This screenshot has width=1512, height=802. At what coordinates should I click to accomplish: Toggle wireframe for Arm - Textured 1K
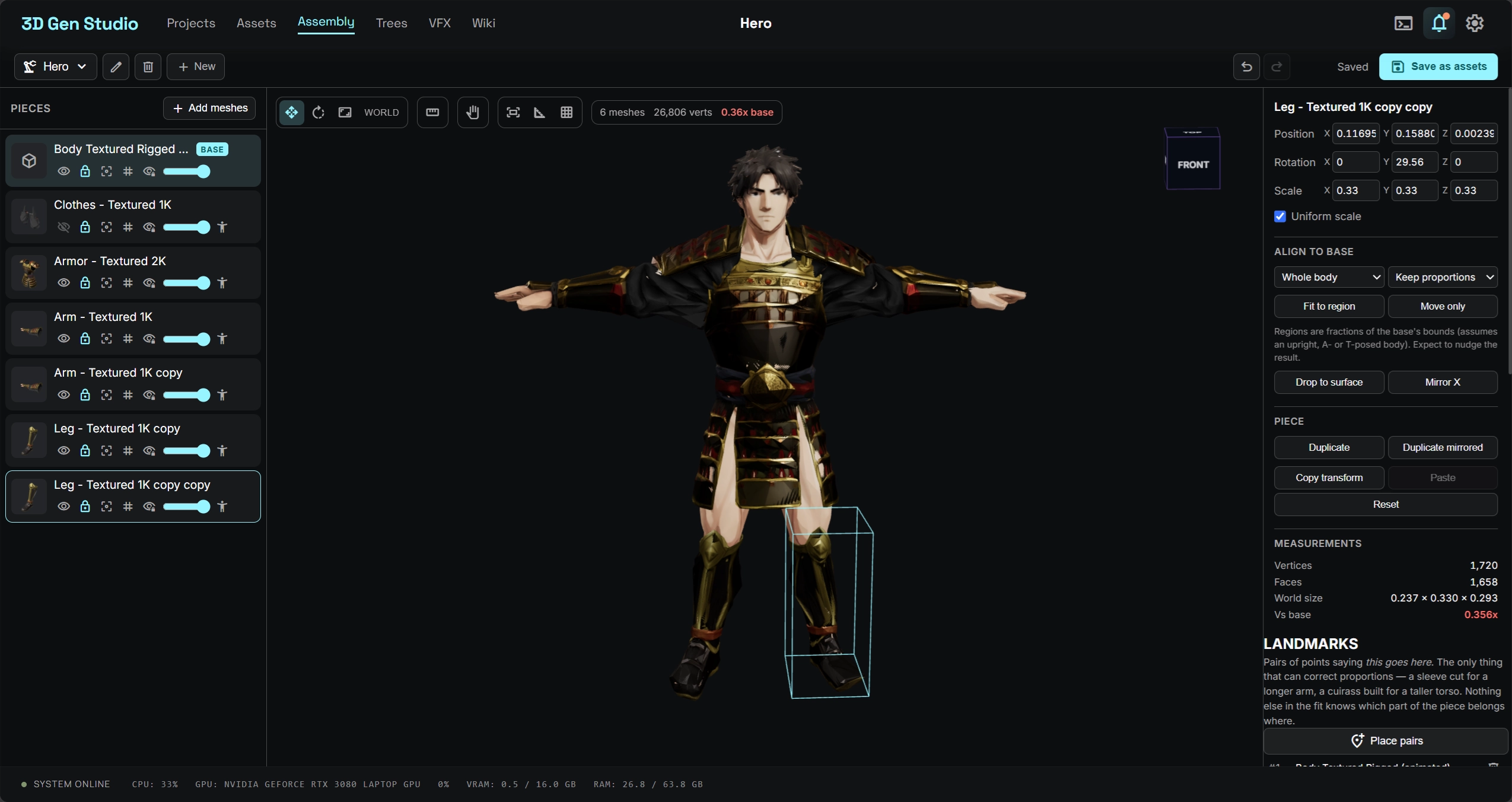click(128, 339)
